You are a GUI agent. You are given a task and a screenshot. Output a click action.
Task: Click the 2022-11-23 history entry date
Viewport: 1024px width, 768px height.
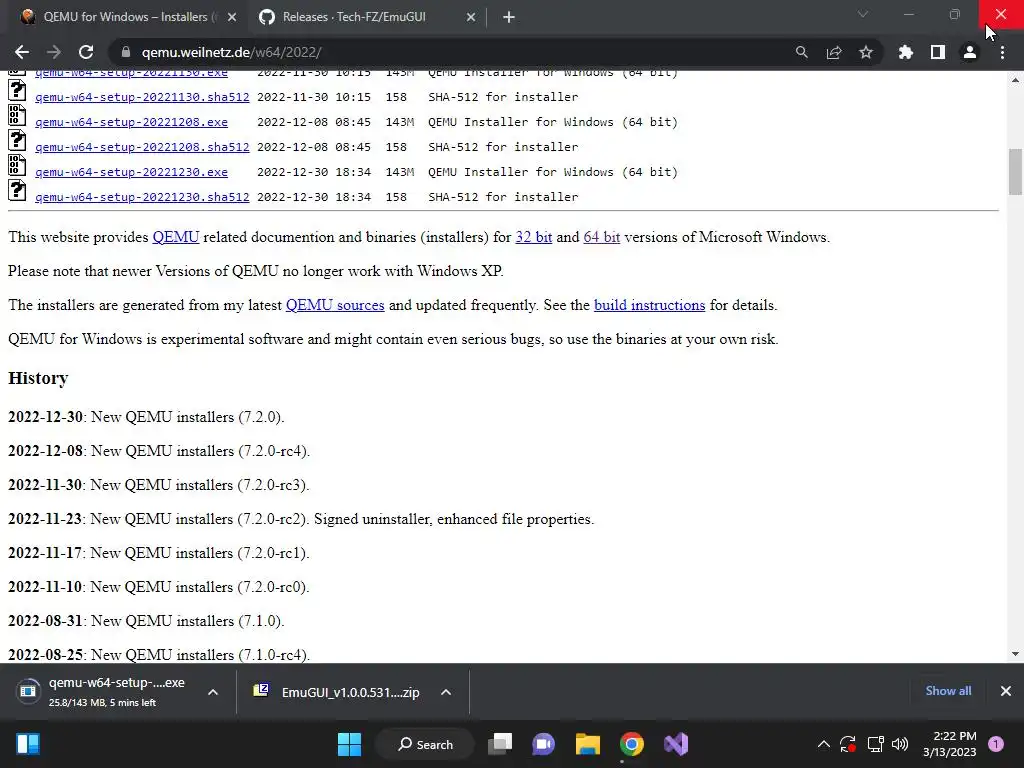pos(45,519)
